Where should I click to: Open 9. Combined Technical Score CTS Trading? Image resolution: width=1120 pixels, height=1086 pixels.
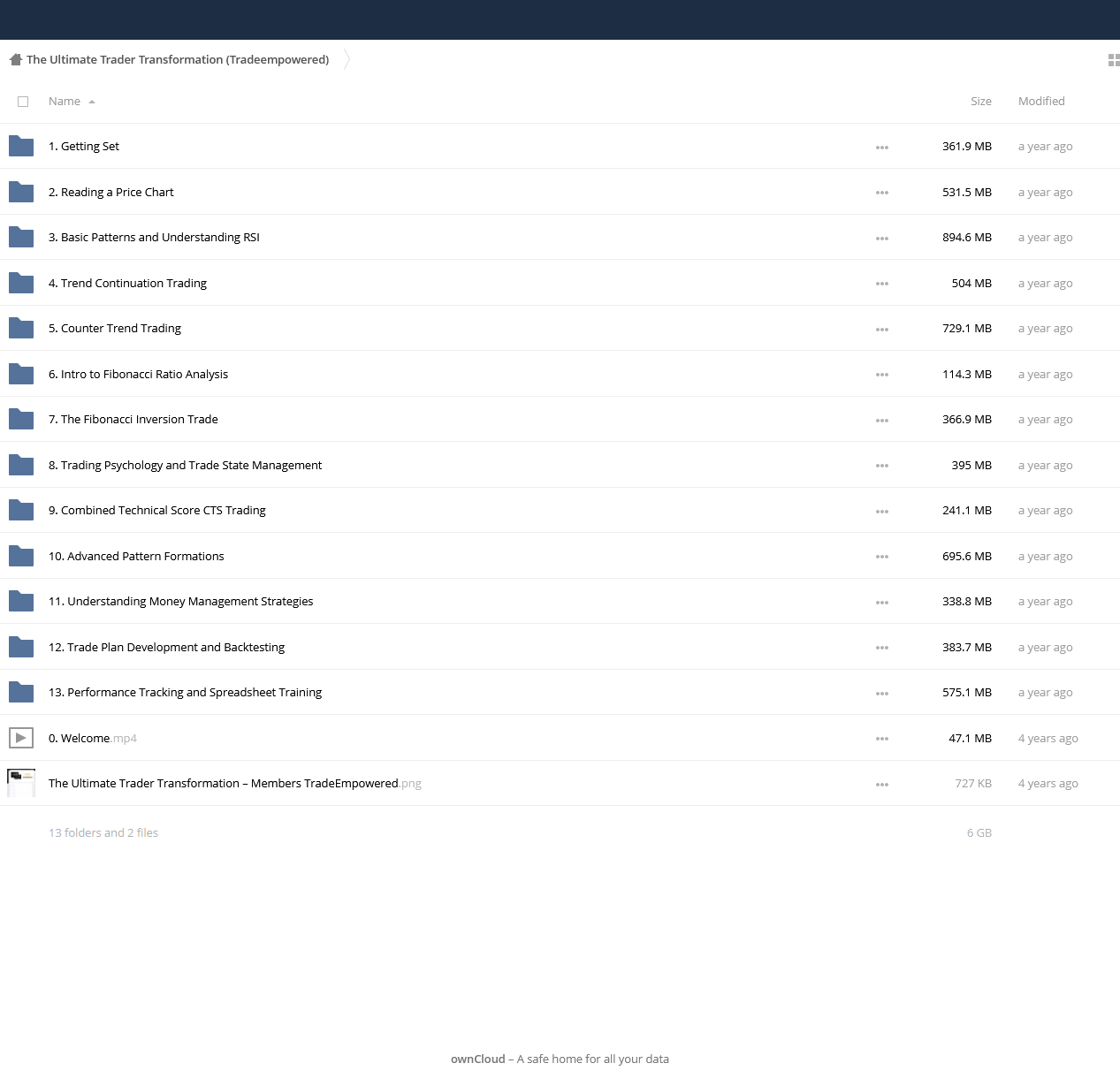click(x=157, y=511)
